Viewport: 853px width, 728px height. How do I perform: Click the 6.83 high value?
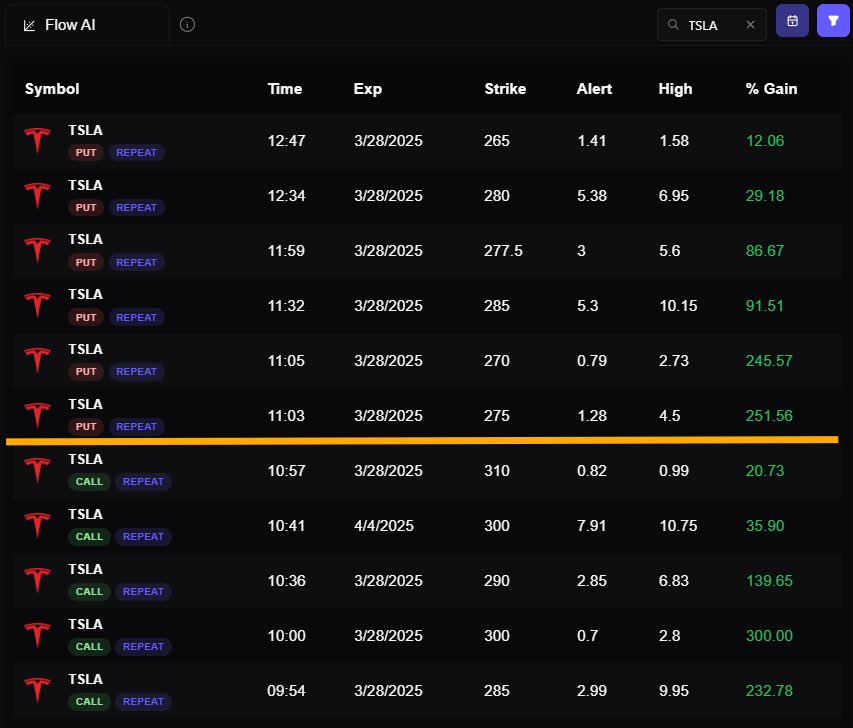click(x=674, y=580)
